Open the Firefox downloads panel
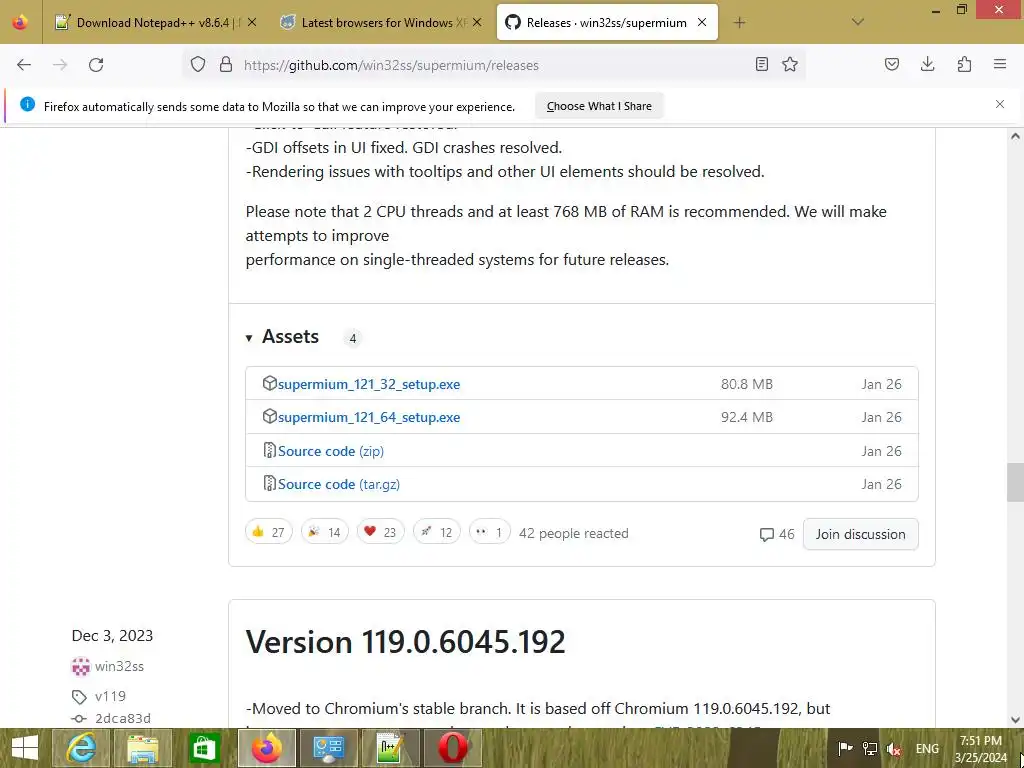The image size is (1024, 768). 928,65
